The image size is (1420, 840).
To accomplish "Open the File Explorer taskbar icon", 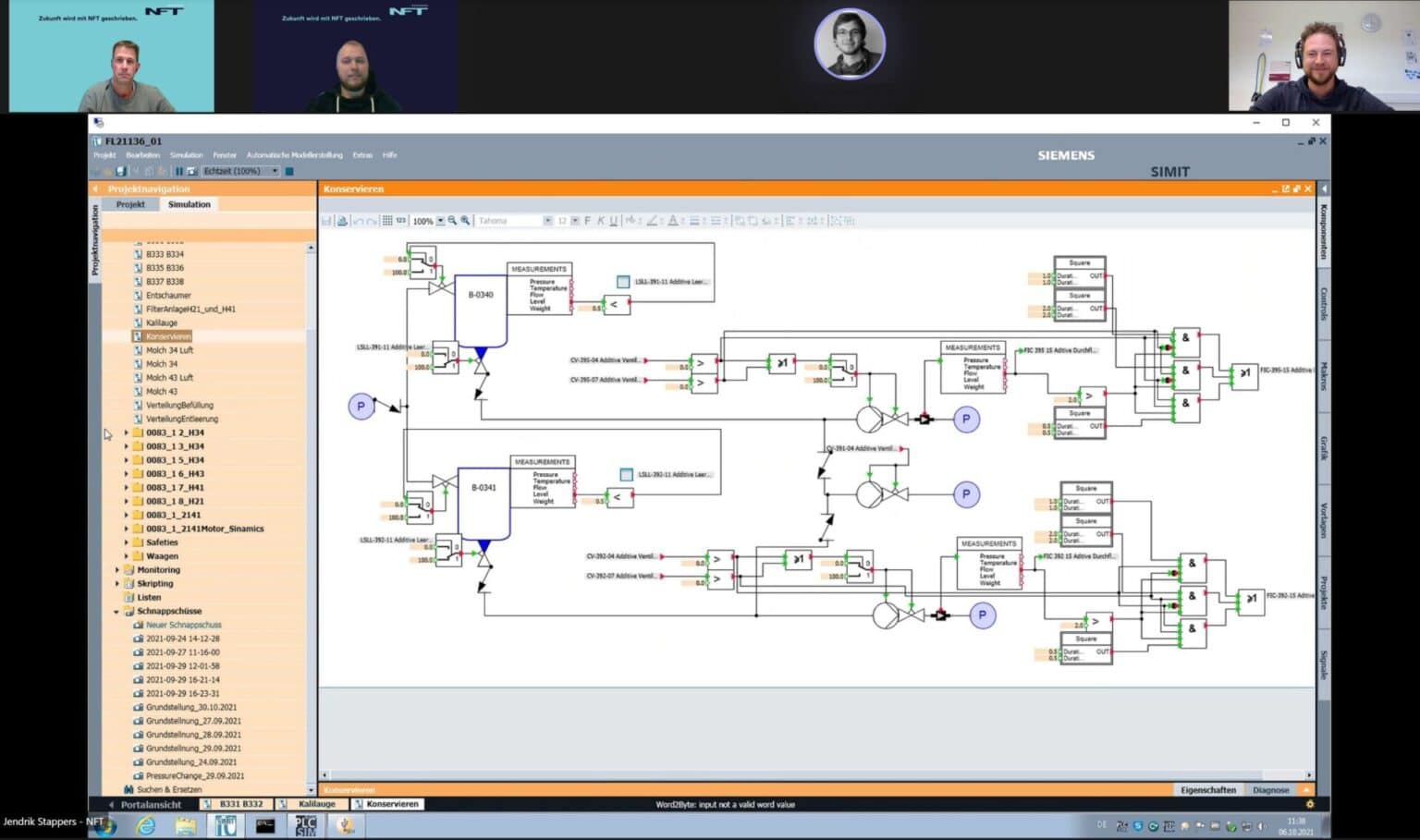I will [x=186, y=826].
